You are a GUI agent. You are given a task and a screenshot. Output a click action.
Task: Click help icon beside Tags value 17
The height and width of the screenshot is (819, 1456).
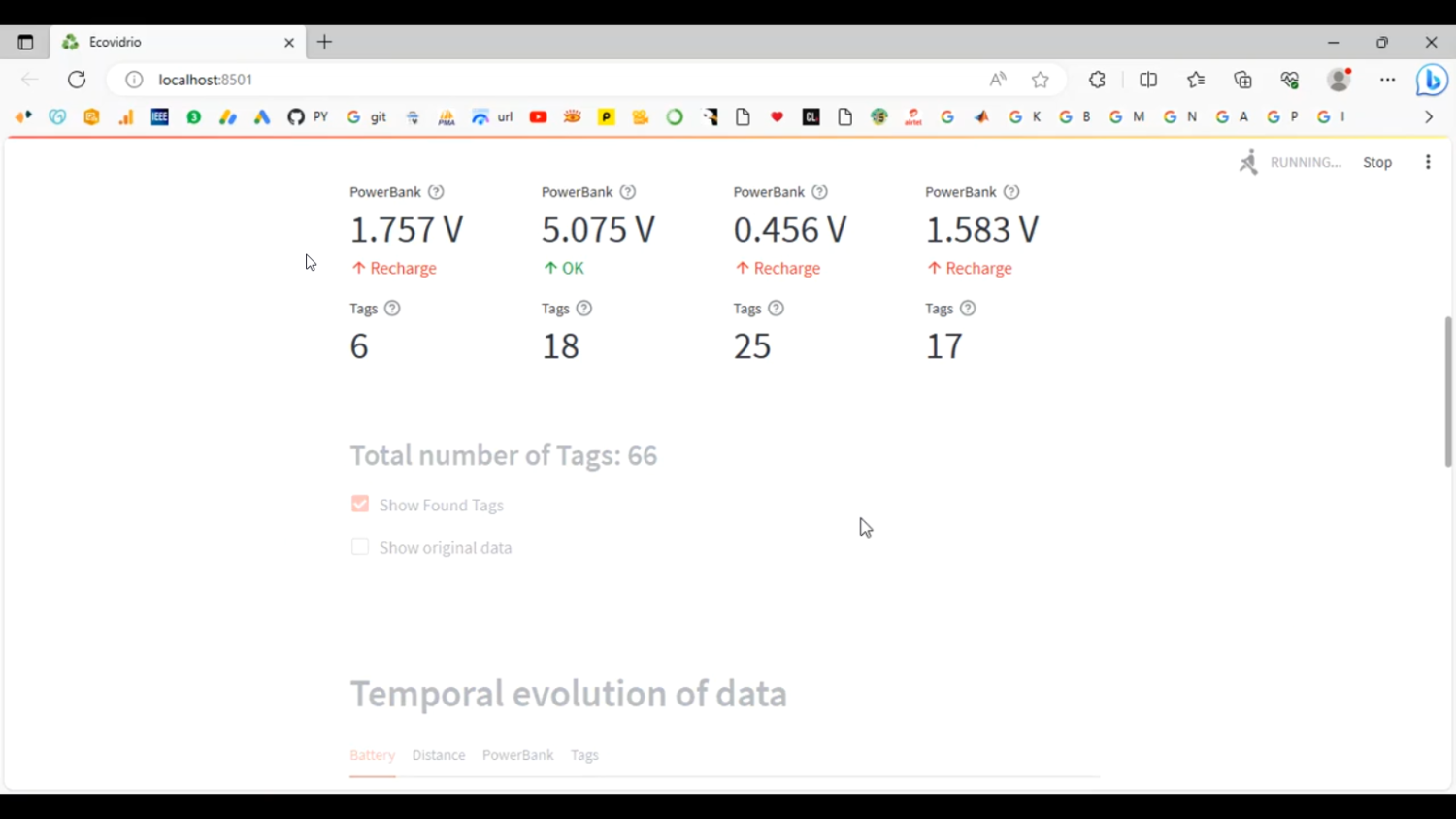(968, 309)
